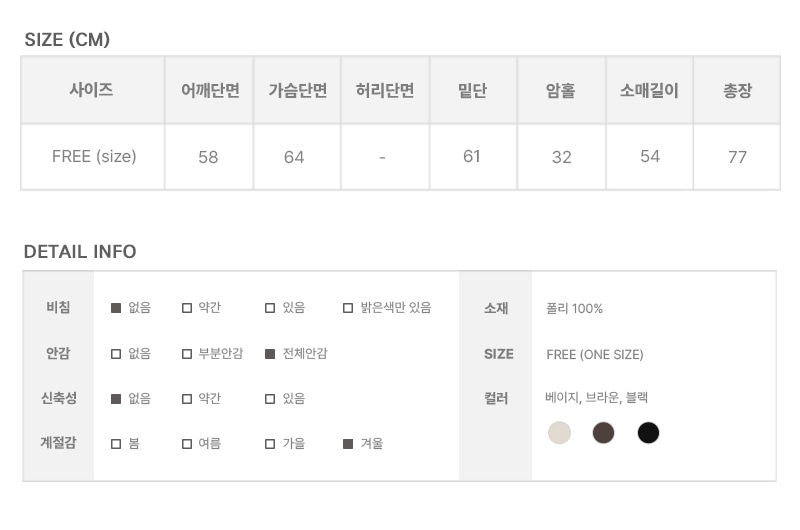800x530 pixels.
Task: Check 있음 box in 비침 row
Action: pyautogui.click(x=270, y=308)
